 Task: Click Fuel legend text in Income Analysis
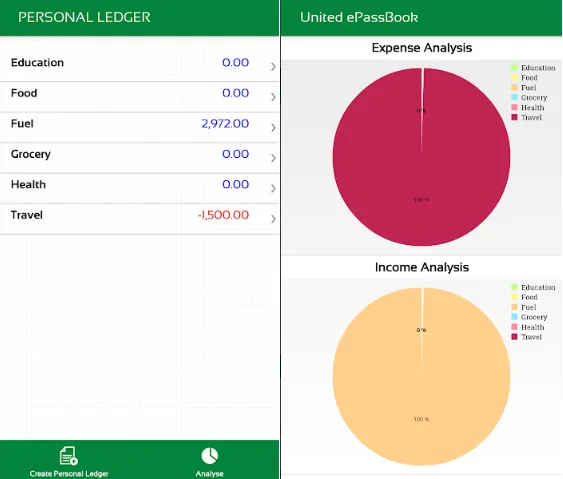click(529, 307)
